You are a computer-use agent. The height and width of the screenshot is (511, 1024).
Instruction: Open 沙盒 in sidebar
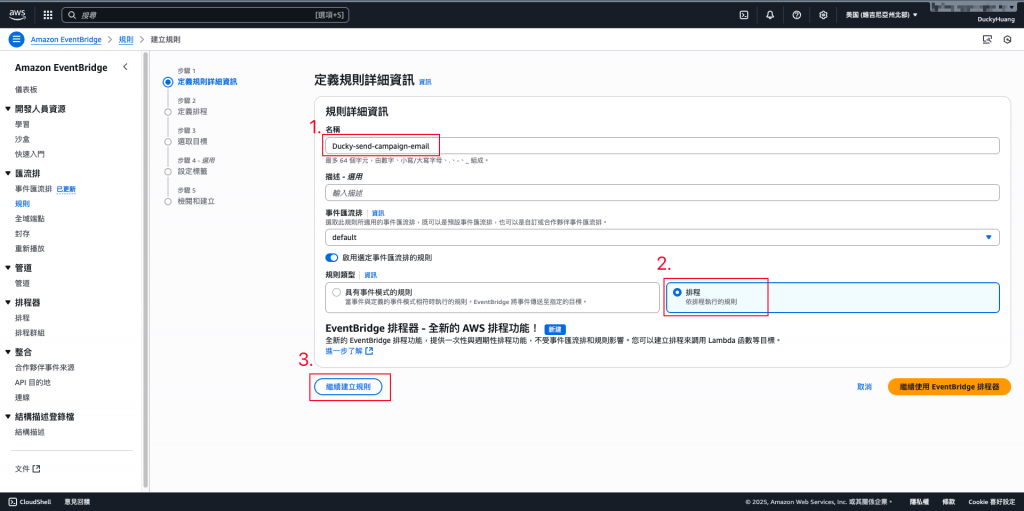[x=22, y=139]
